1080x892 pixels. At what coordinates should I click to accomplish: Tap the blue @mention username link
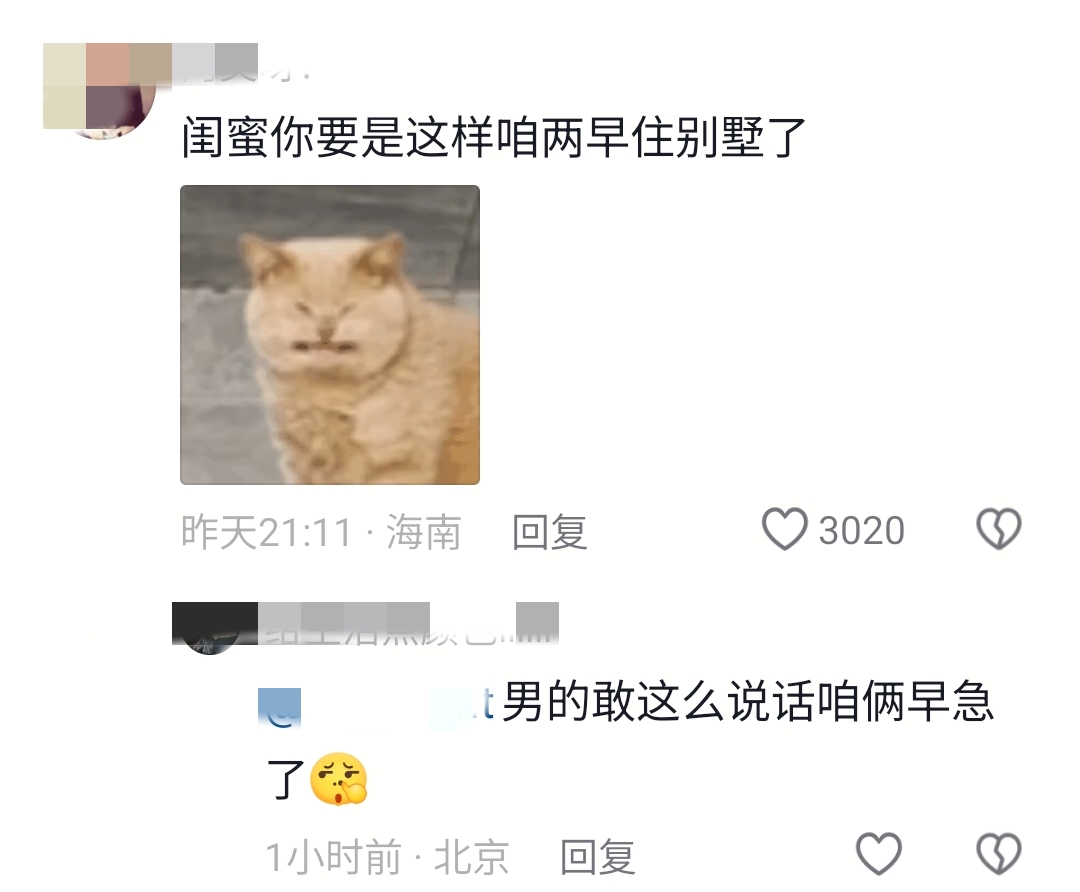tap(376, 705)
